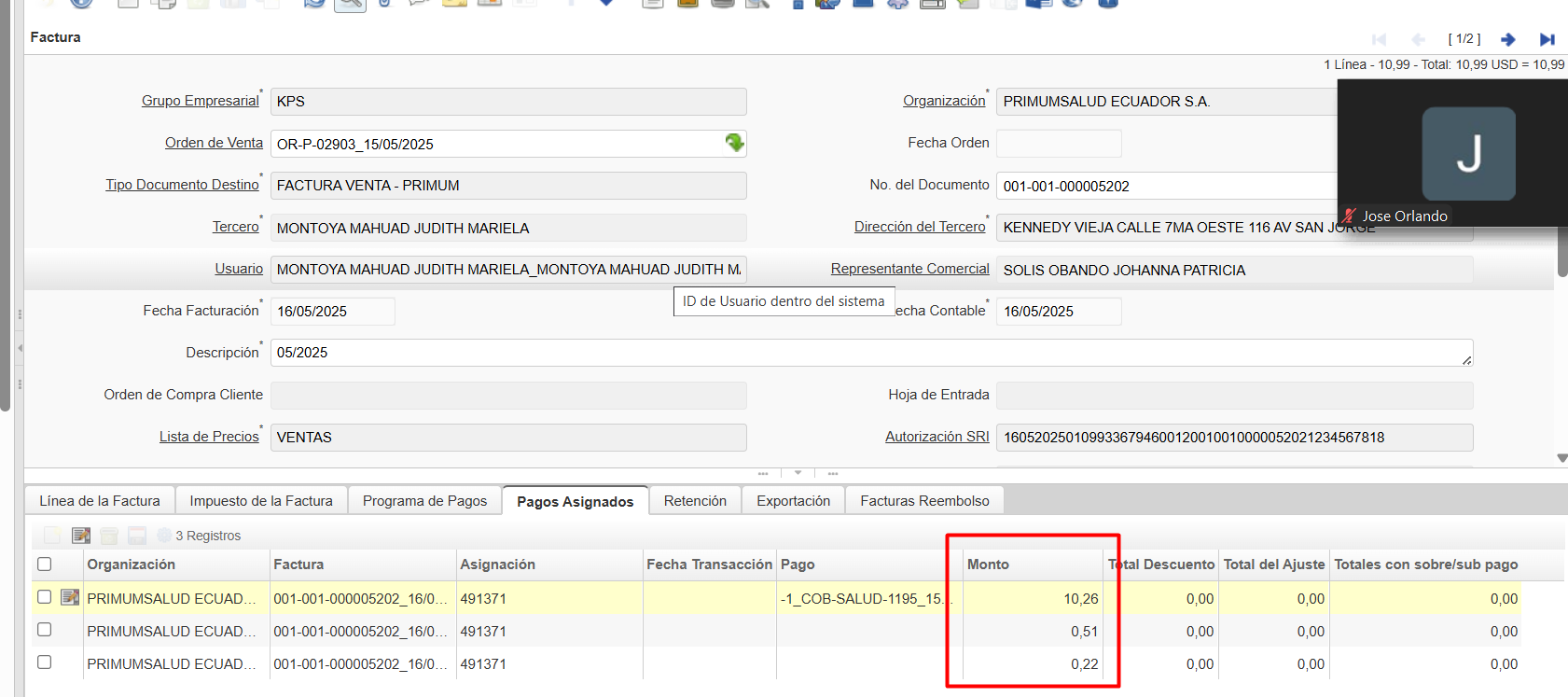Viewport: 1568px width, 697px height.
Task: Switch to the Retención tab
Action: coord(695,501)
